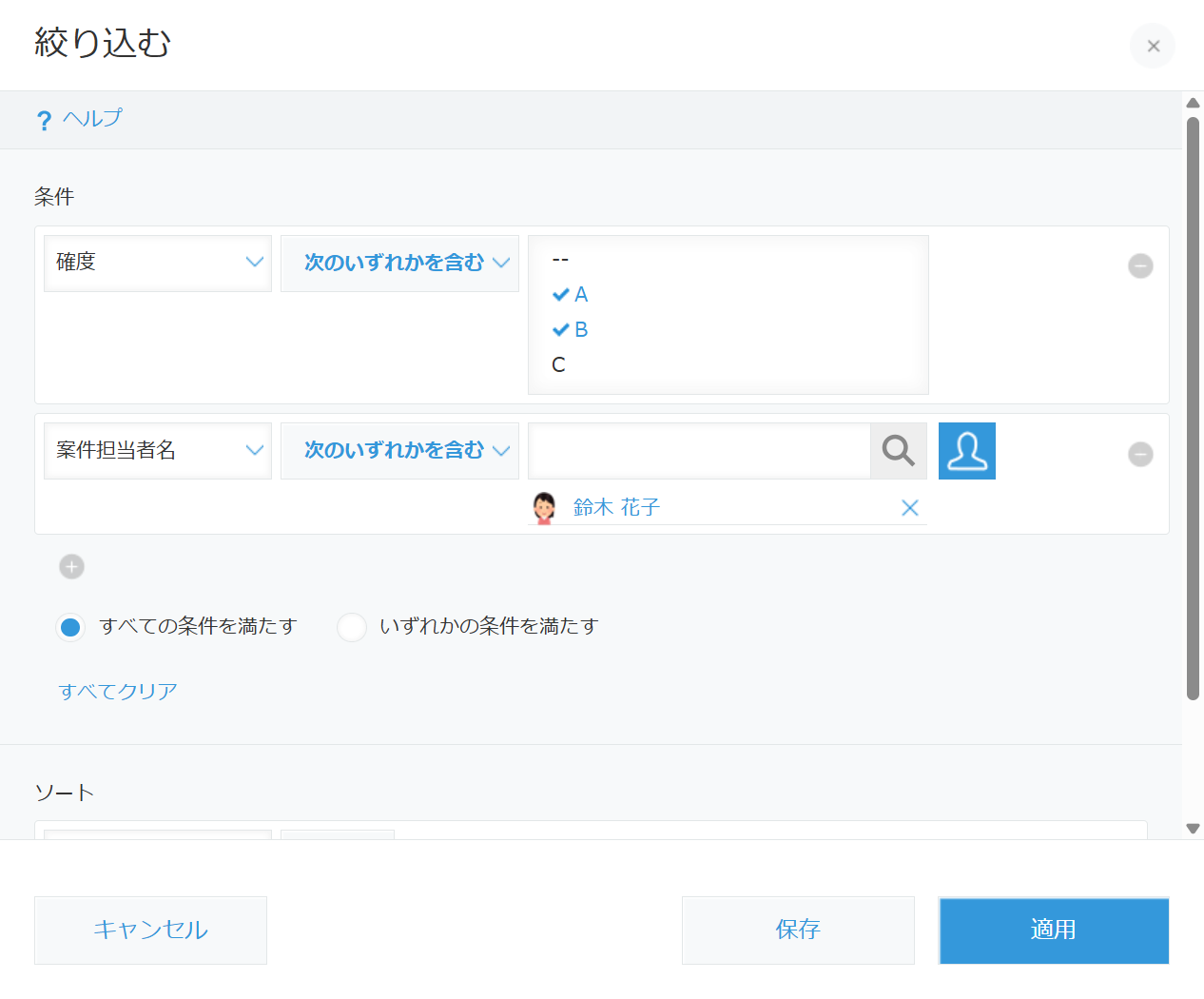Open the 案件担当者名 field dropdown
This screenshot has width=1204, height=999.
[158, 451]
